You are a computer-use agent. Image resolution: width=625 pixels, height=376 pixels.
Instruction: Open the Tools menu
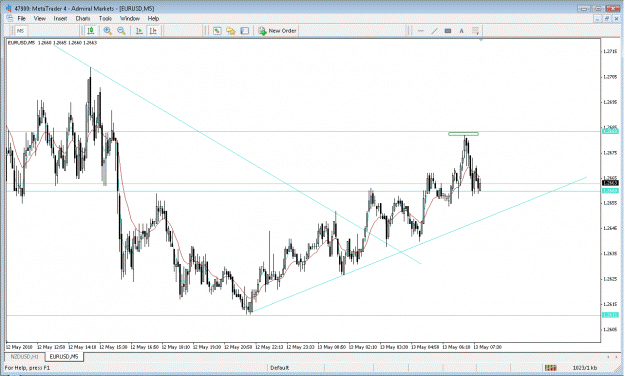tap(105, 18)
